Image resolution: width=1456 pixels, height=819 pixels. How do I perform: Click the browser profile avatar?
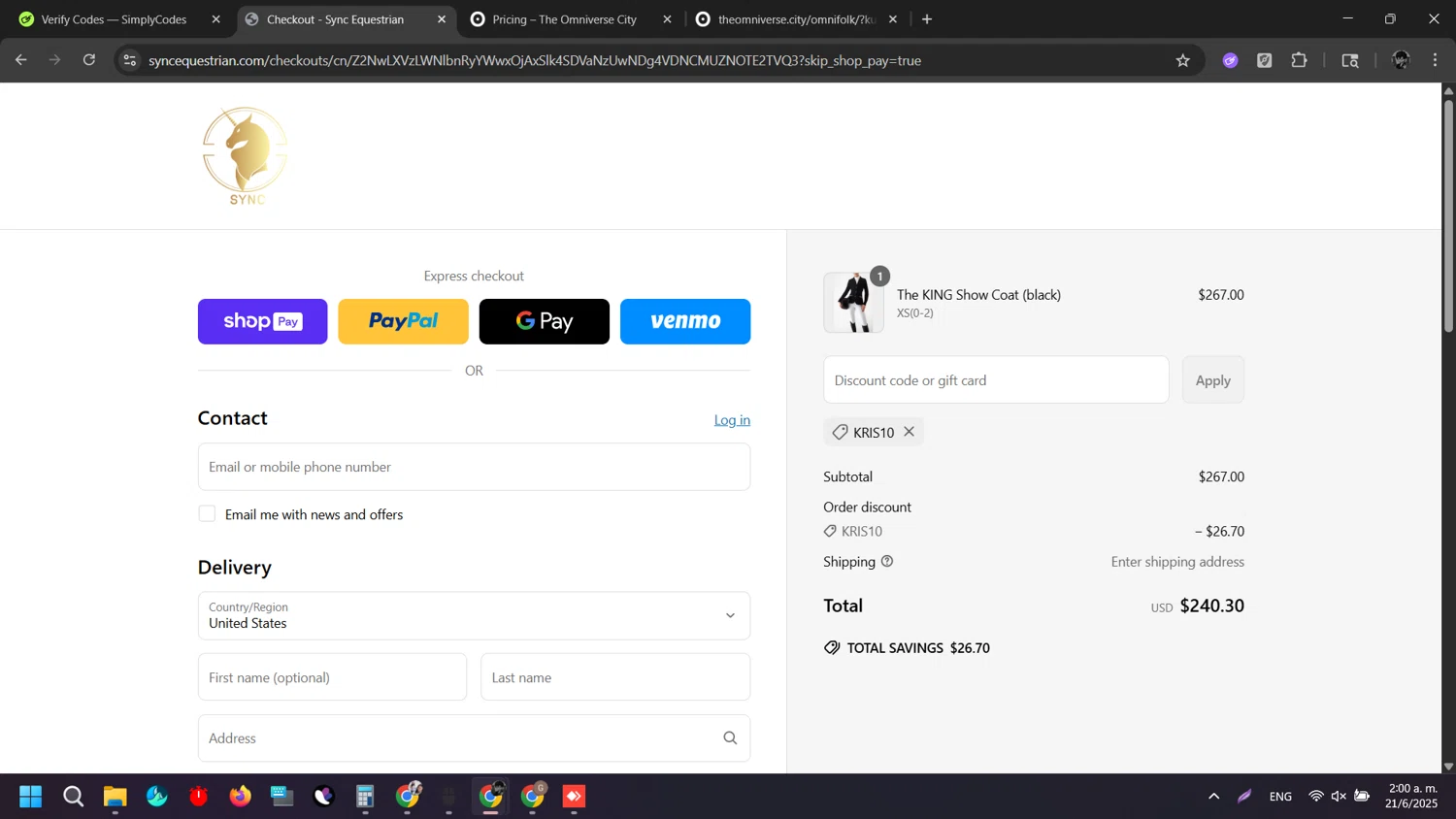tap(1401, 60)
